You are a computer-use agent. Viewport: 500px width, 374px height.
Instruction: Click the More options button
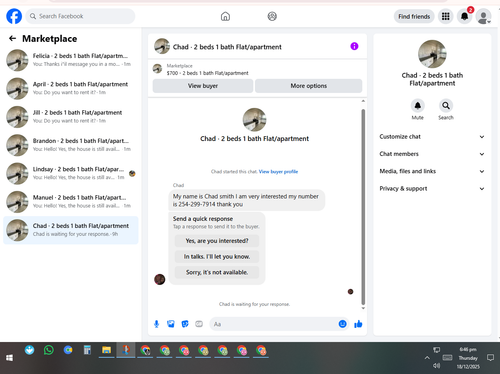click(309, 86)
